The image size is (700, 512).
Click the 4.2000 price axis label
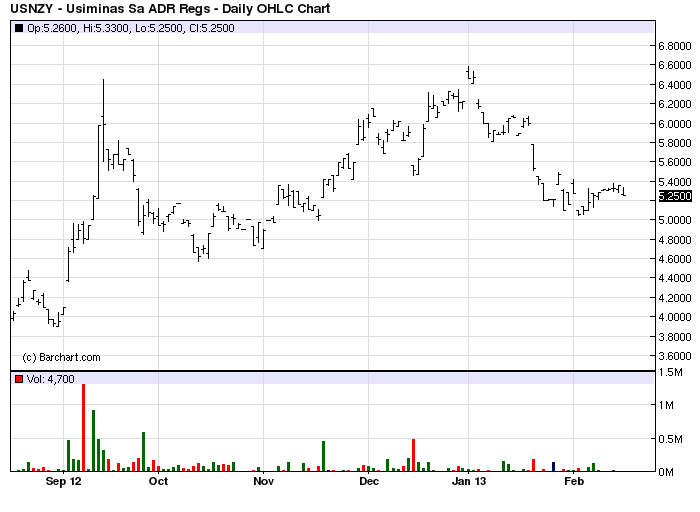click(675, 298)
